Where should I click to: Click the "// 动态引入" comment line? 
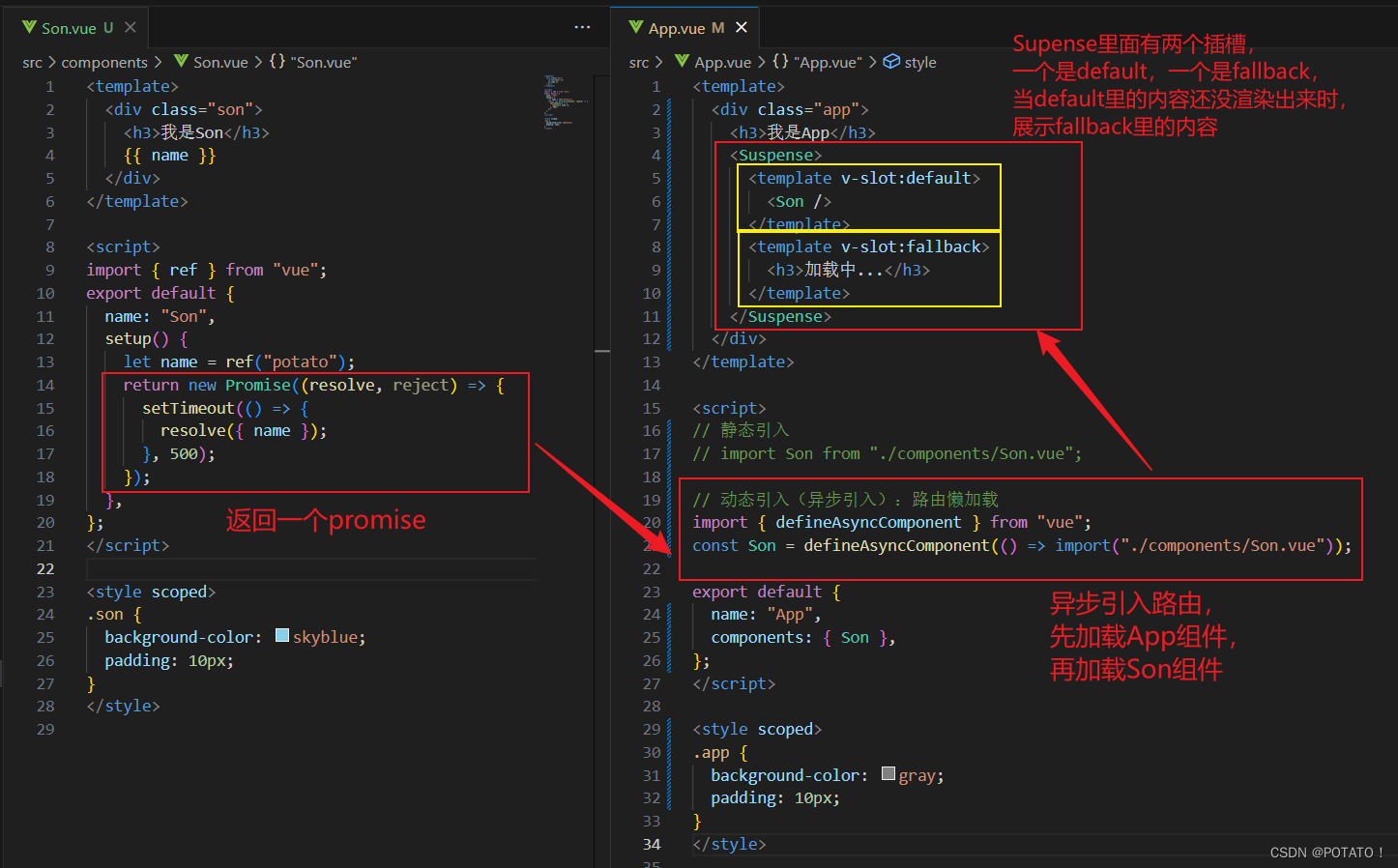pyautogui.click(x=845, y=499)
